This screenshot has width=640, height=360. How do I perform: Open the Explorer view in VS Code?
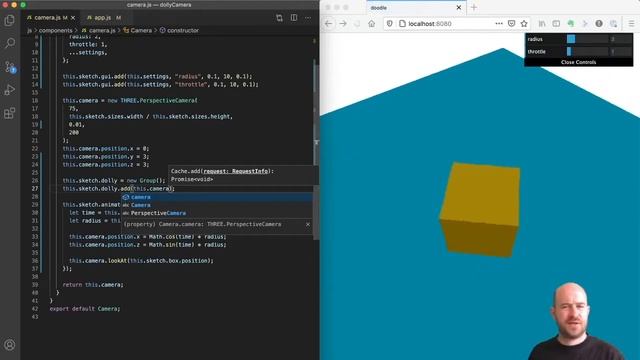9,20
